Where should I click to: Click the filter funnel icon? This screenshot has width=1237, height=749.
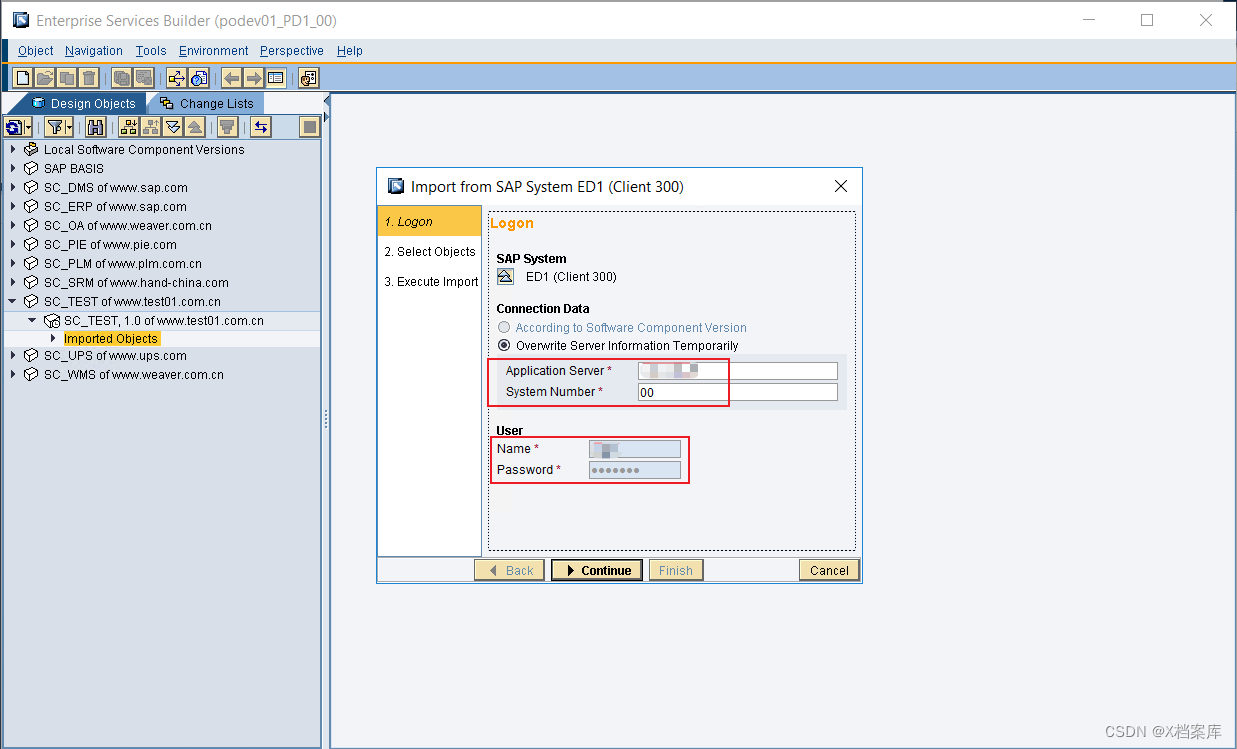coord(56,127)
